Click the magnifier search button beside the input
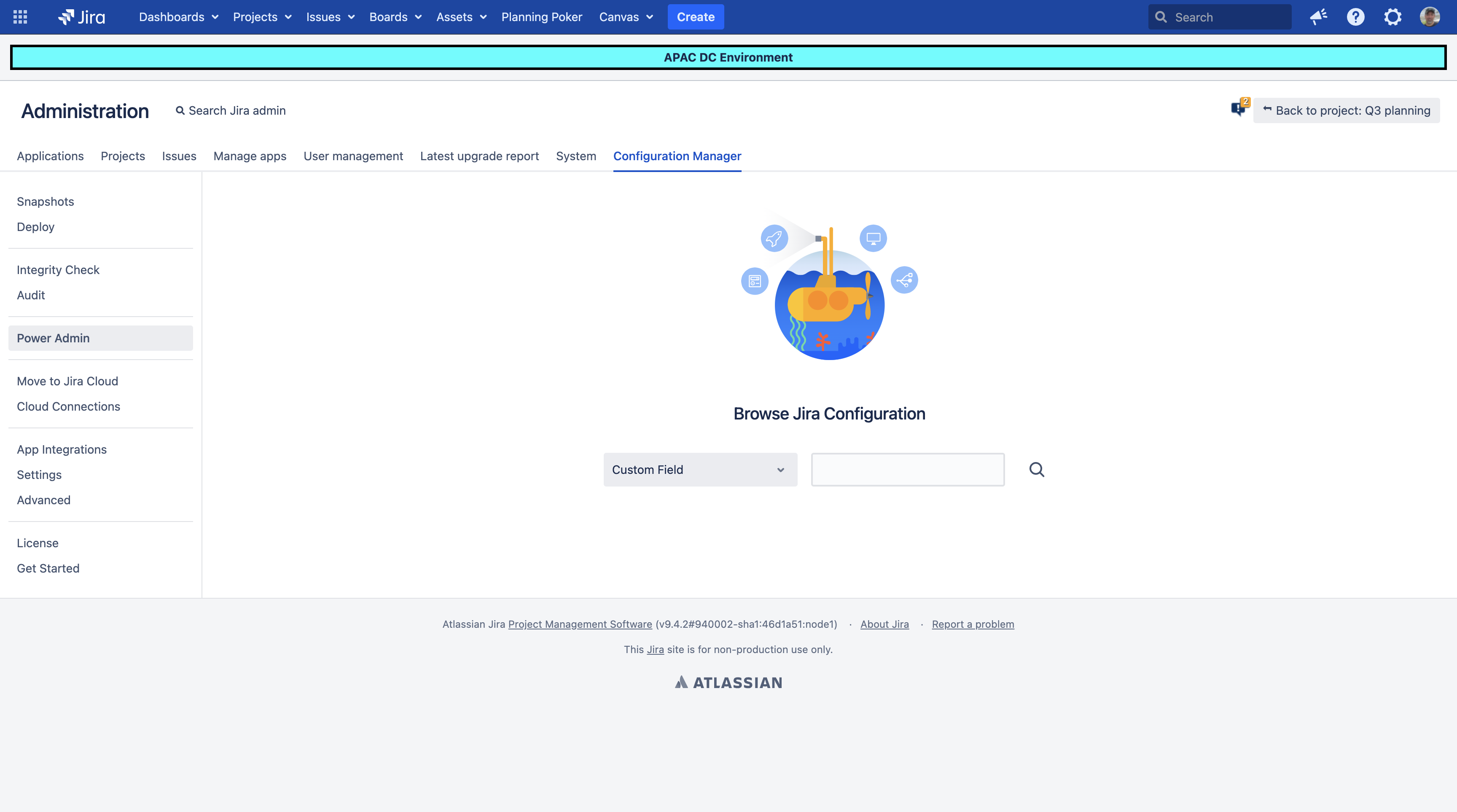This screenshot has height=812, width=1457. coord(1037,469)
